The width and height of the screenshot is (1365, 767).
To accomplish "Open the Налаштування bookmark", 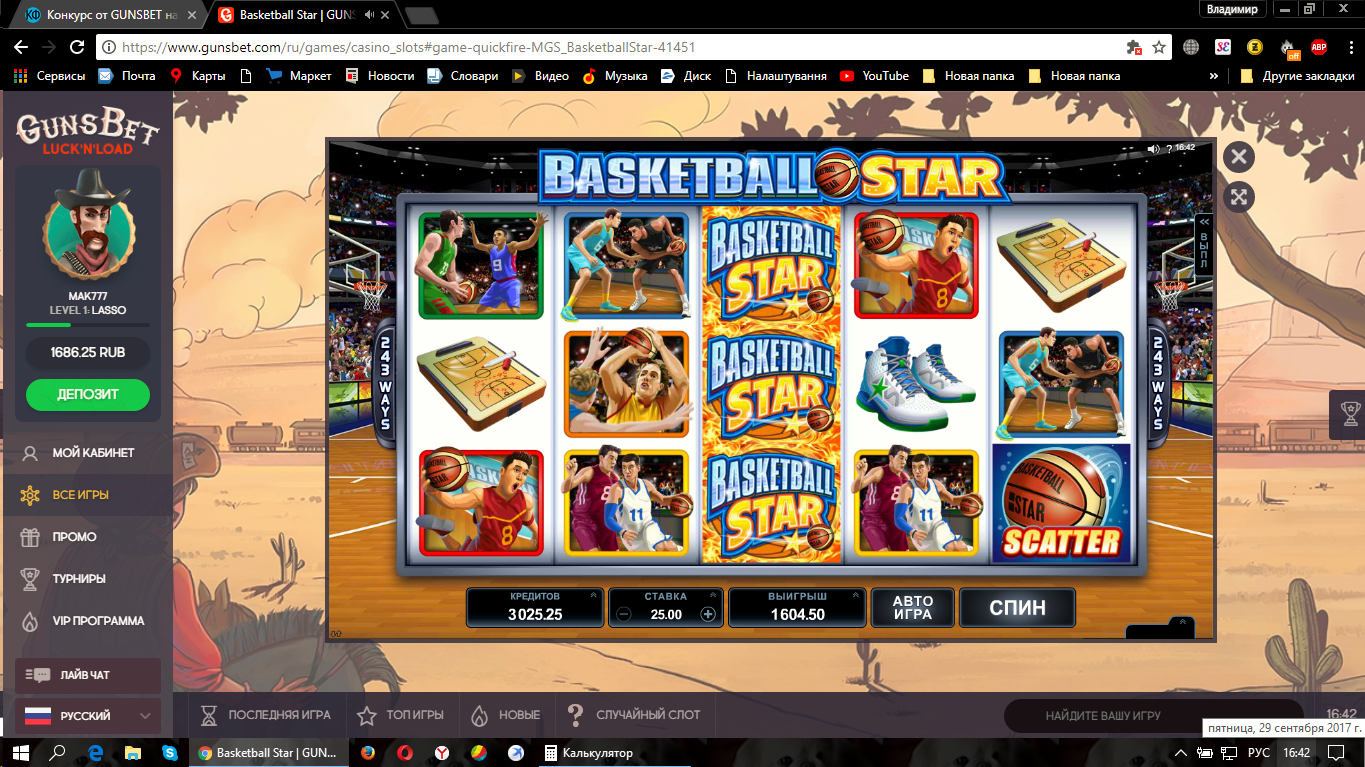I will click(776, 75).
